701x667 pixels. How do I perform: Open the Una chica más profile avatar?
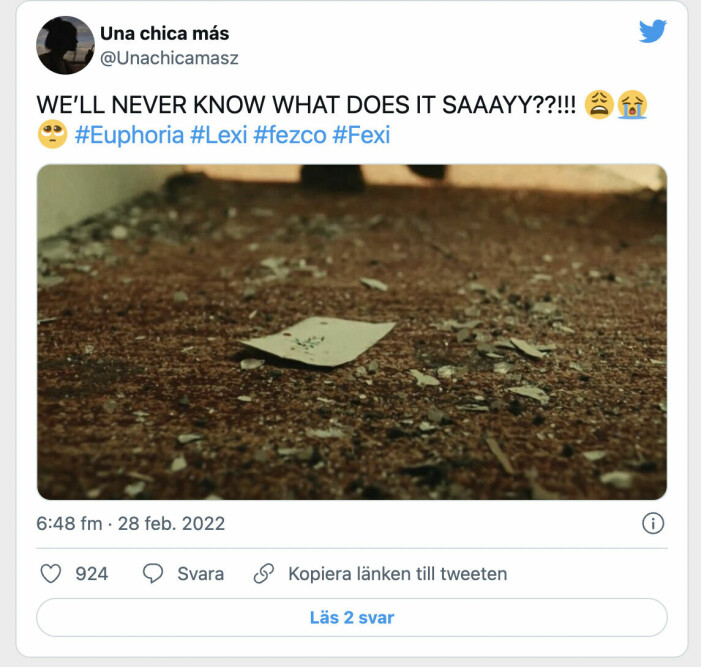[65, 45]
